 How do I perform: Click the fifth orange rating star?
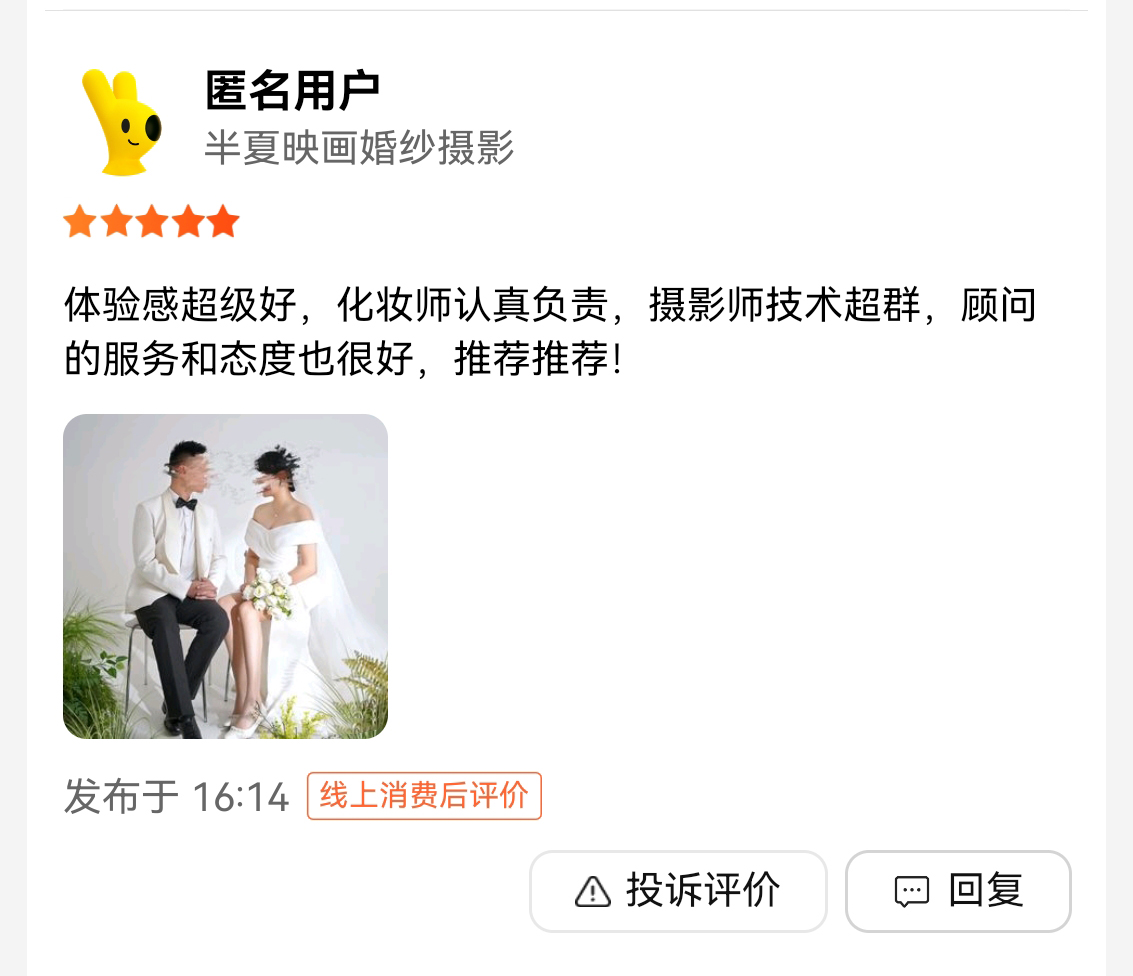pos(223,221)
